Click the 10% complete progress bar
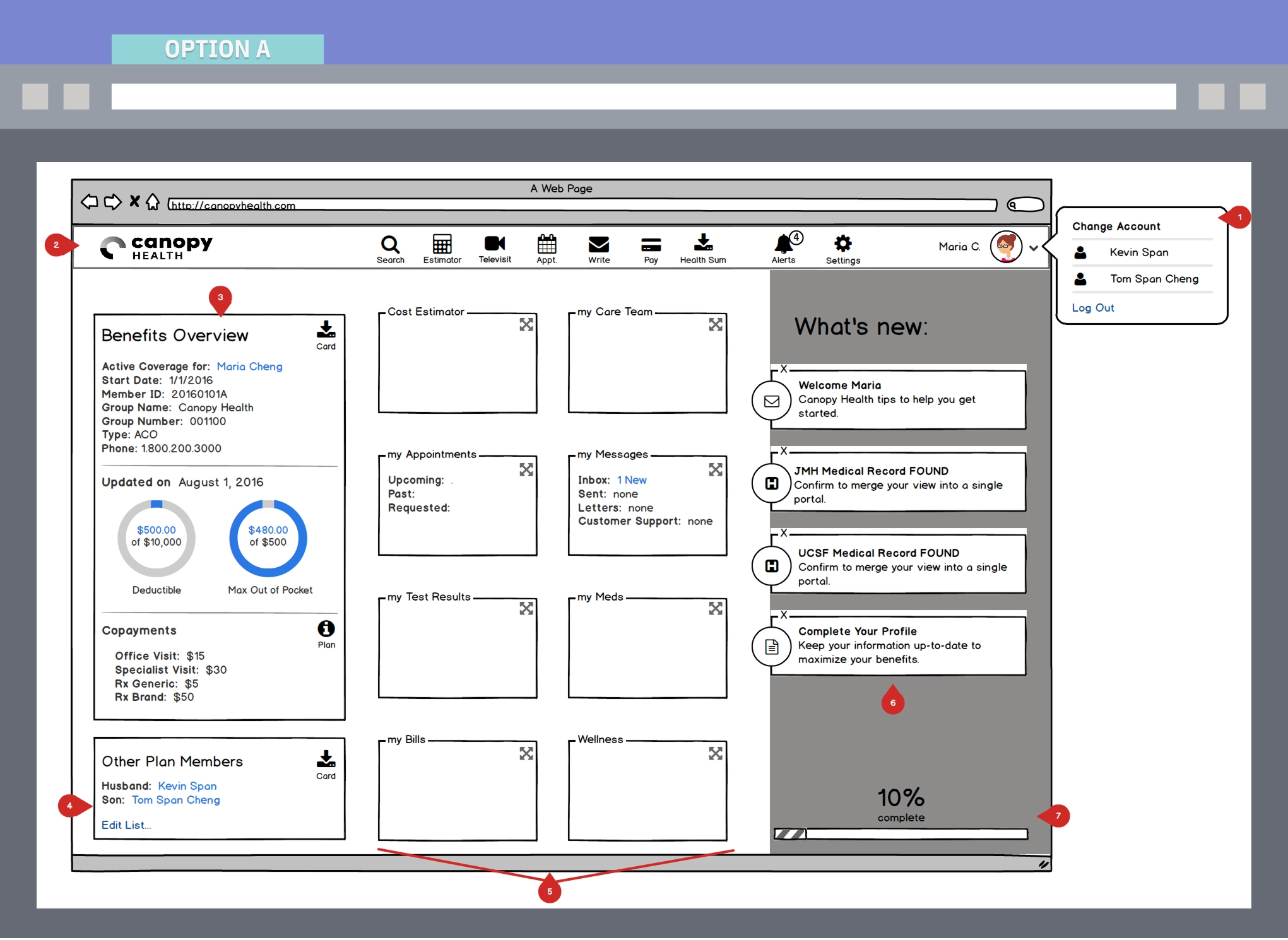 coord(901,834)
